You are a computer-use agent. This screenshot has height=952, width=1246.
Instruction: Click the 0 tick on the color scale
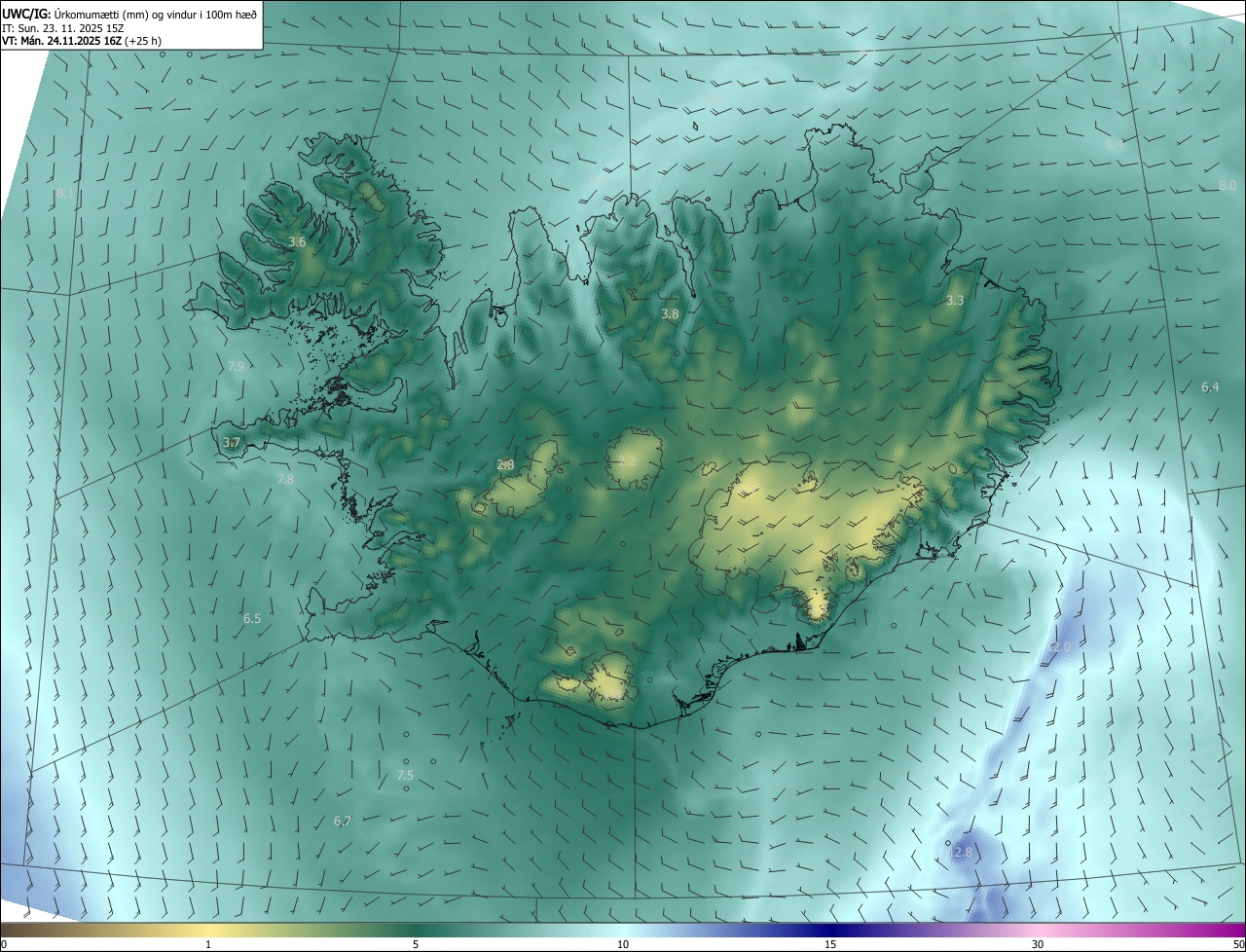click(3, 944)
